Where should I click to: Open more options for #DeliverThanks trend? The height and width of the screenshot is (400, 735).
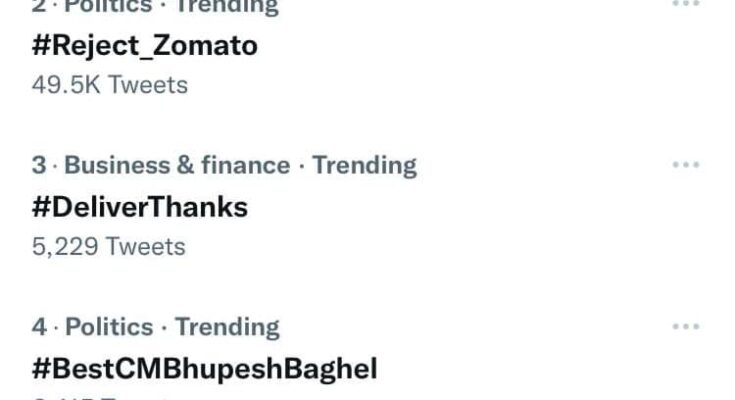(x=685, y=165)
